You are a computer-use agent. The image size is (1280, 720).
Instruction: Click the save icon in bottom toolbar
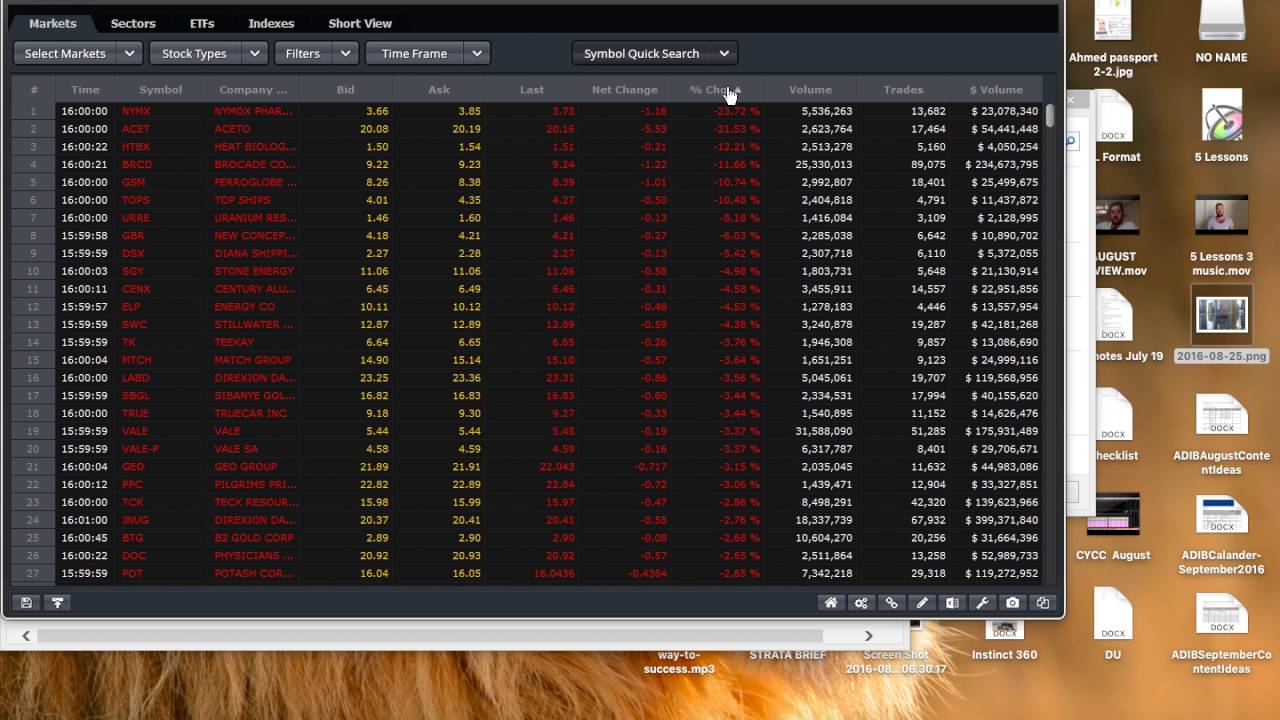tap(26, 603)
